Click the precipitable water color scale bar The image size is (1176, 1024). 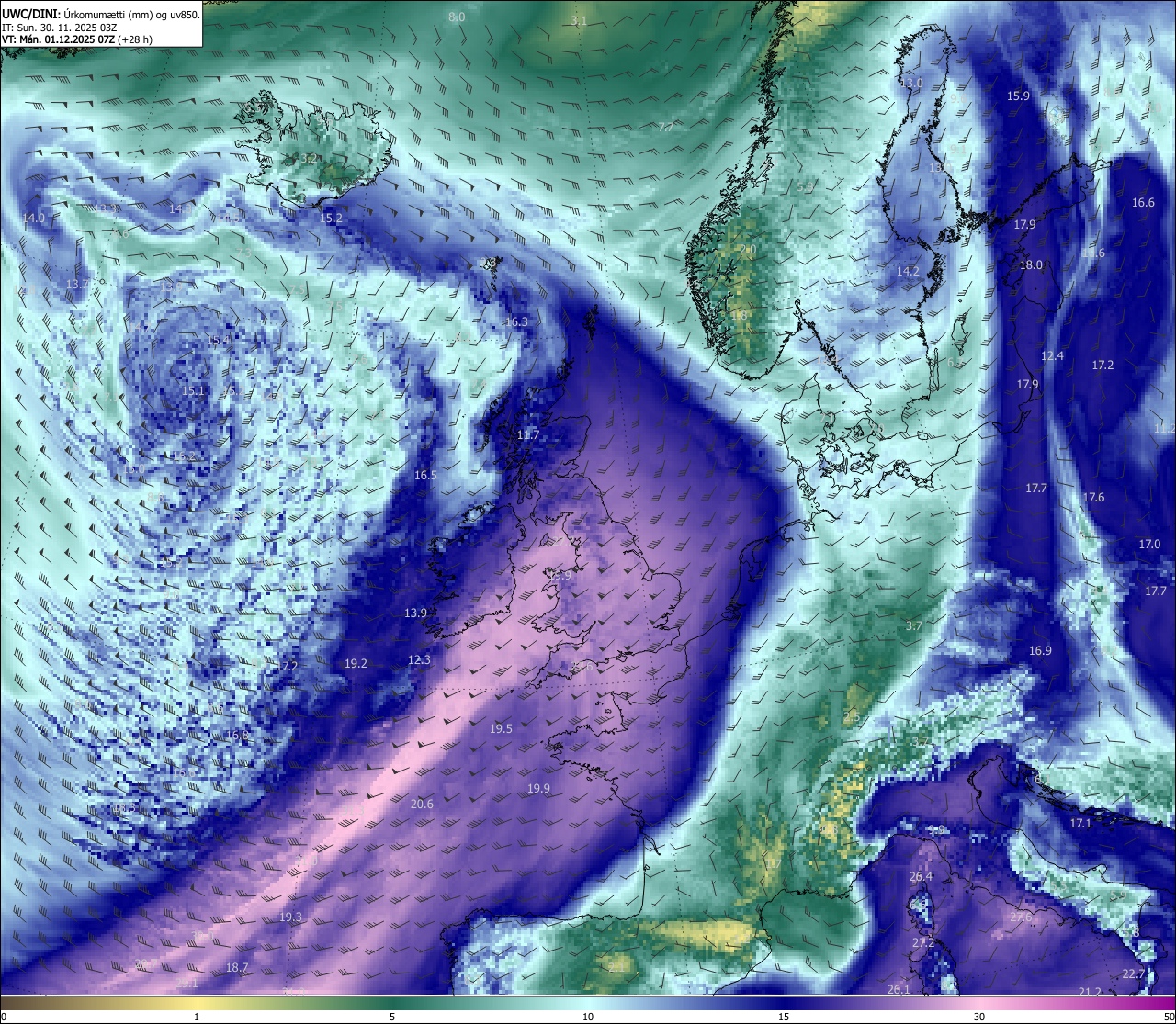(588, 1003)
